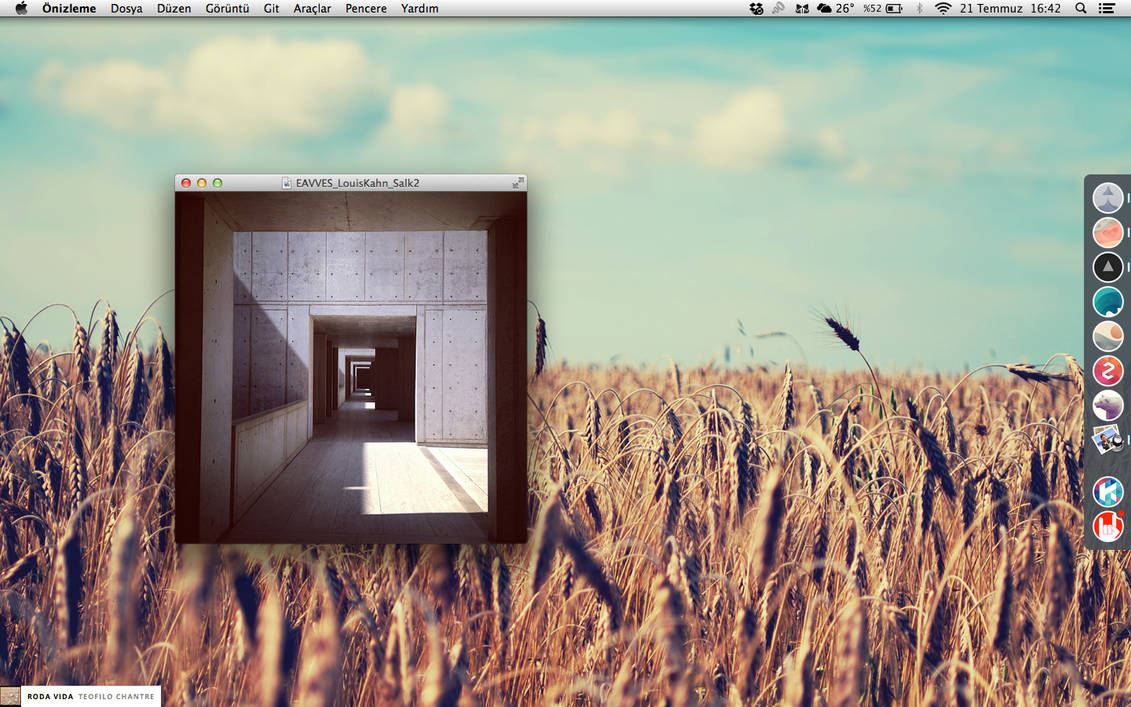Toggle fullscreen for the EAVVES_LouisKahn_Salk2 window
The height and width of the screenshot is (707, 1131).
pos(518,183)
